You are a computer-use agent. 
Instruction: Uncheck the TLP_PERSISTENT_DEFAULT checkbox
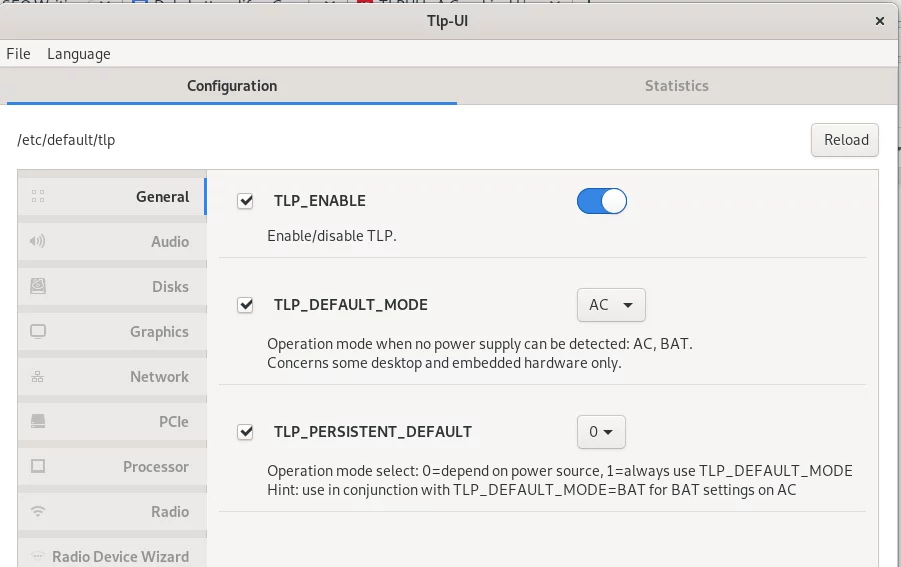tap(245, 432)
